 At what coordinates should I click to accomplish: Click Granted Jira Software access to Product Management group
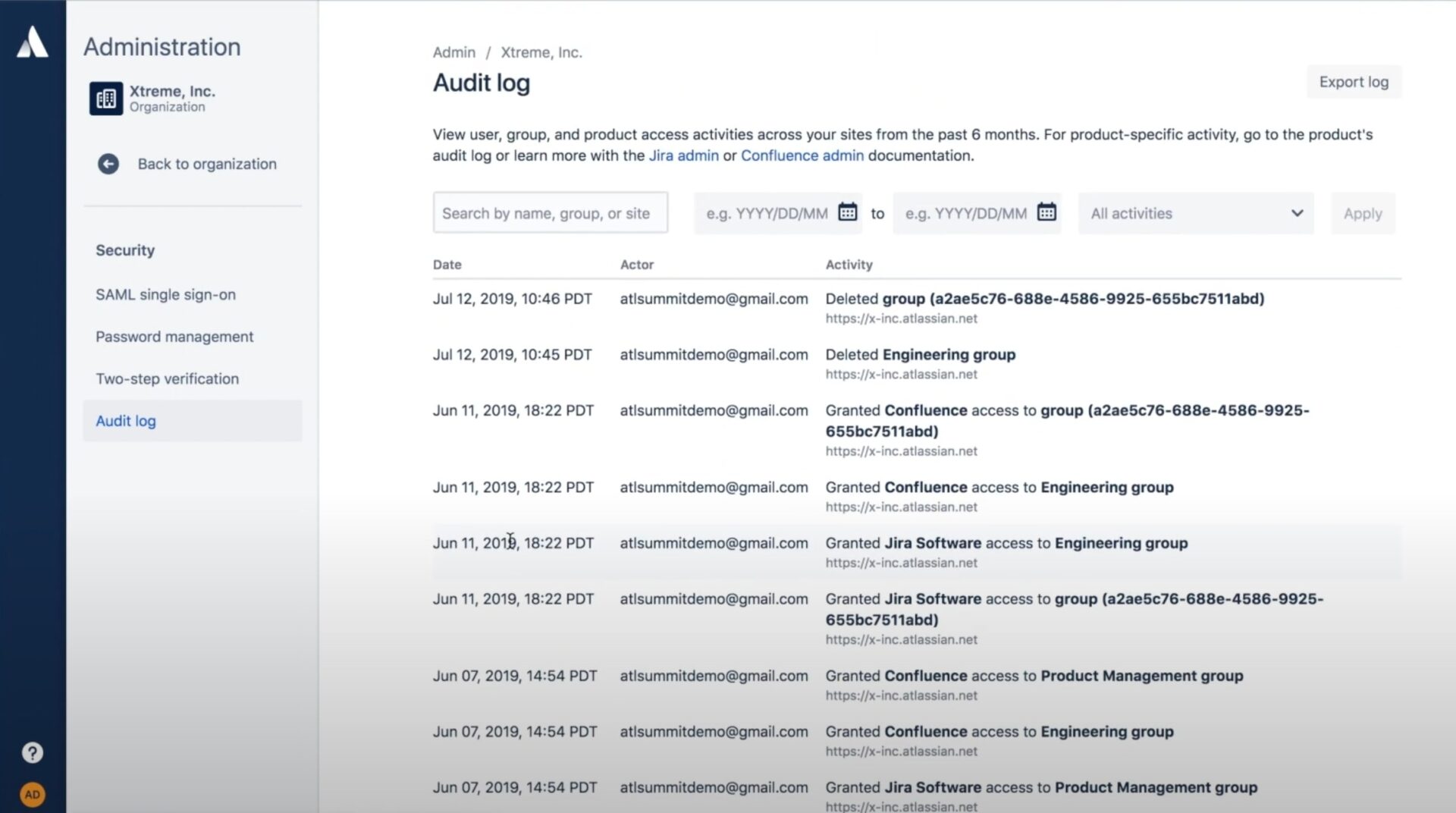coord(1042,787)
